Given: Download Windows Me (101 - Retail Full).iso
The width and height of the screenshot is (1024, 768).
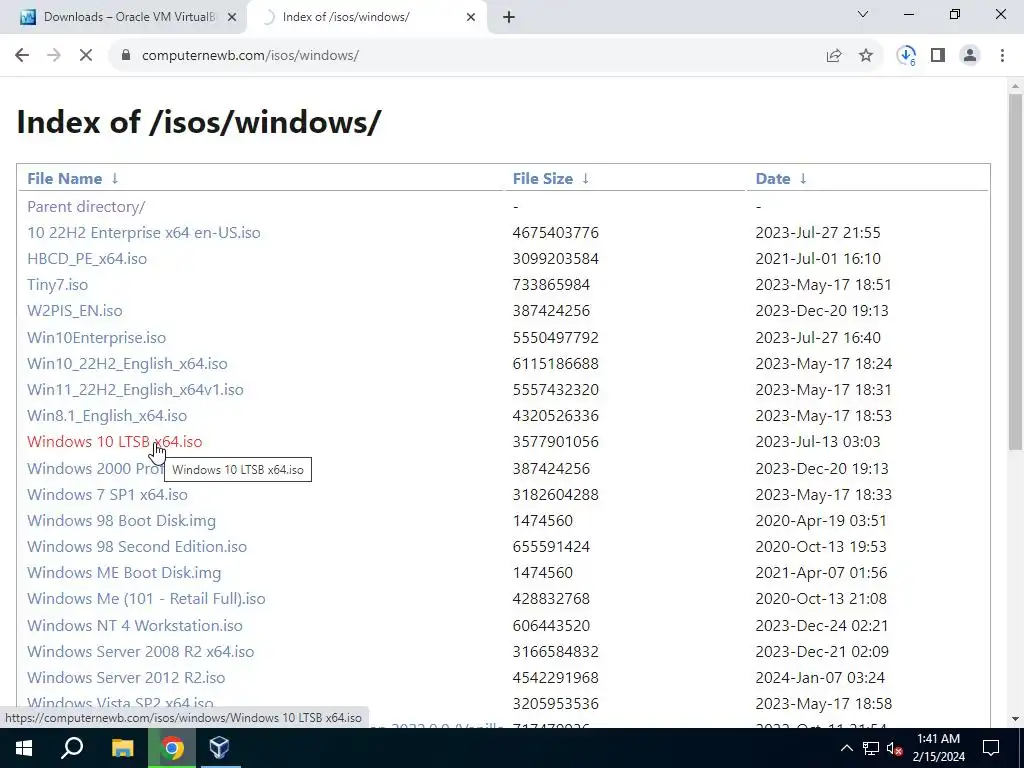Looking at the screenshot, I should pos(146,599).
